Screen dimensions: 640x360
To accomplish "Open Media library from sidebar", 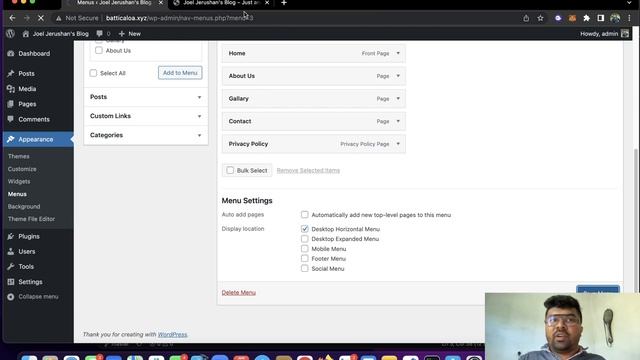I will tap(27, 89).
